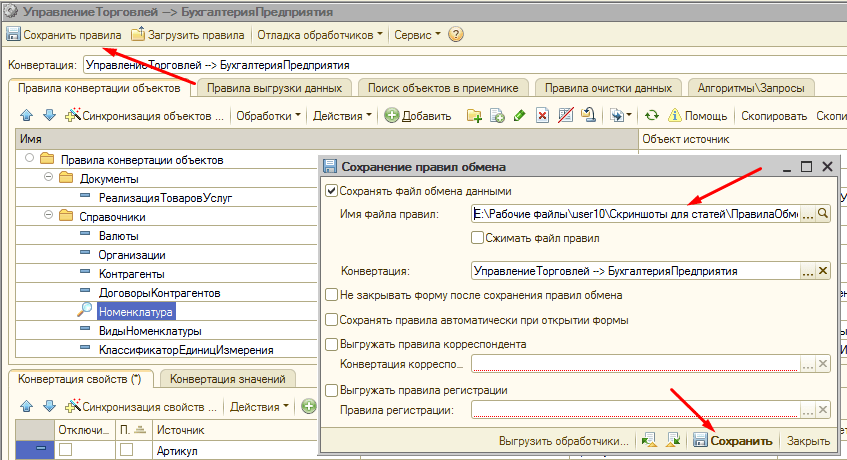The width and height of the screenshot is (847, 460).
Task: Move rule up with blue up arrow
Action: pos(26,116)
